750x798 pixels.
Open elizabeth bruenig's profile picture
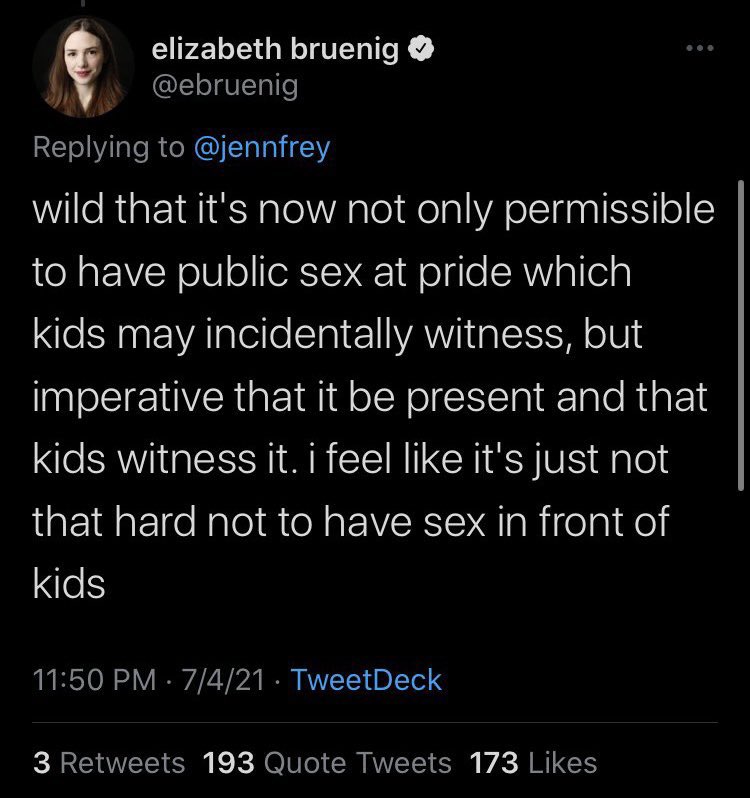click(83, 67)
